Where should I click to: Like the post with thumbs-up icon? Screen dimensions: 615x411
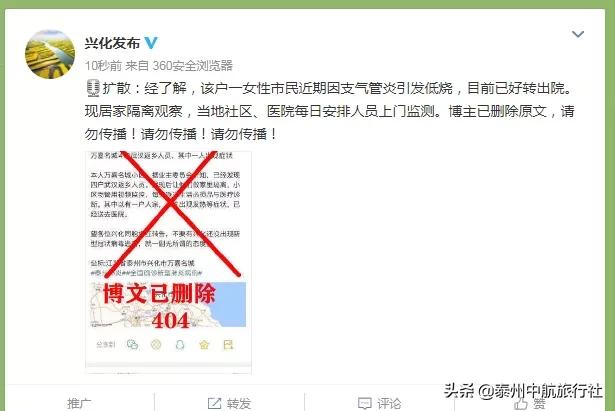pyautogui.click(x=521, y=404)
